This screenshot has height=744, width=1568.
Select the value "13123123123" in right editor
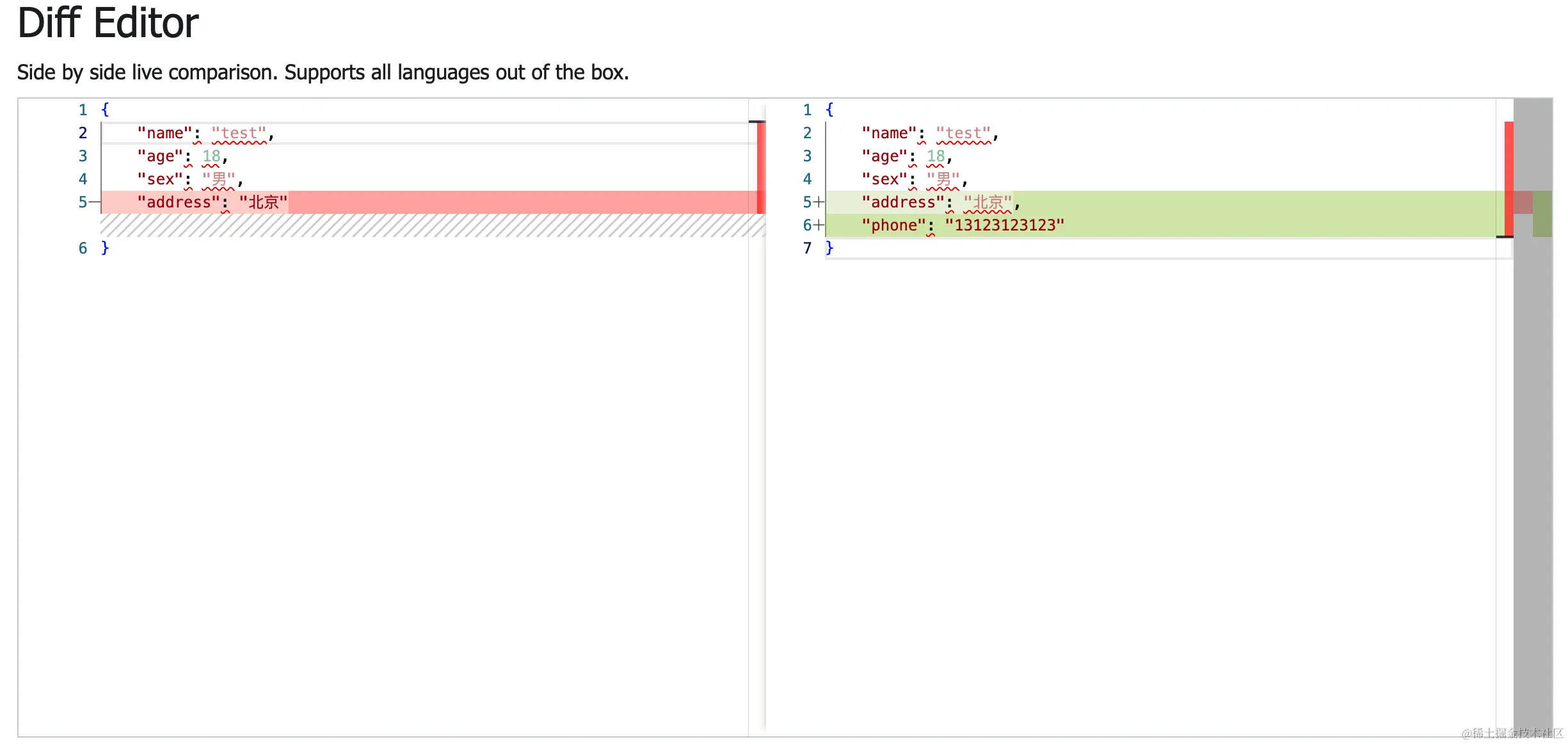coord(1003,225)
